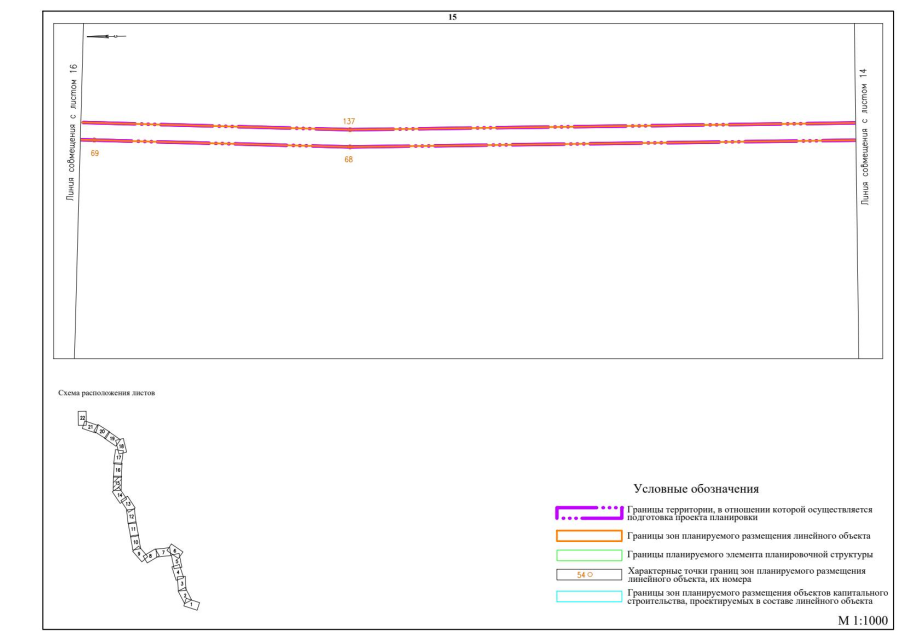The image size is (905, 640).
Task: Click characteristic point label 137
Action: click(x=349, y=121)
